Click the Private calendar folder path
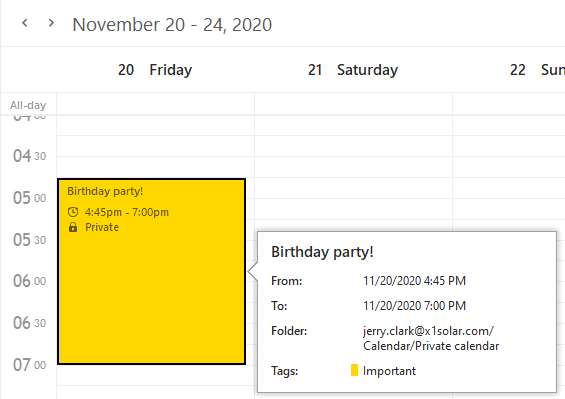 (x=431, y=338)
